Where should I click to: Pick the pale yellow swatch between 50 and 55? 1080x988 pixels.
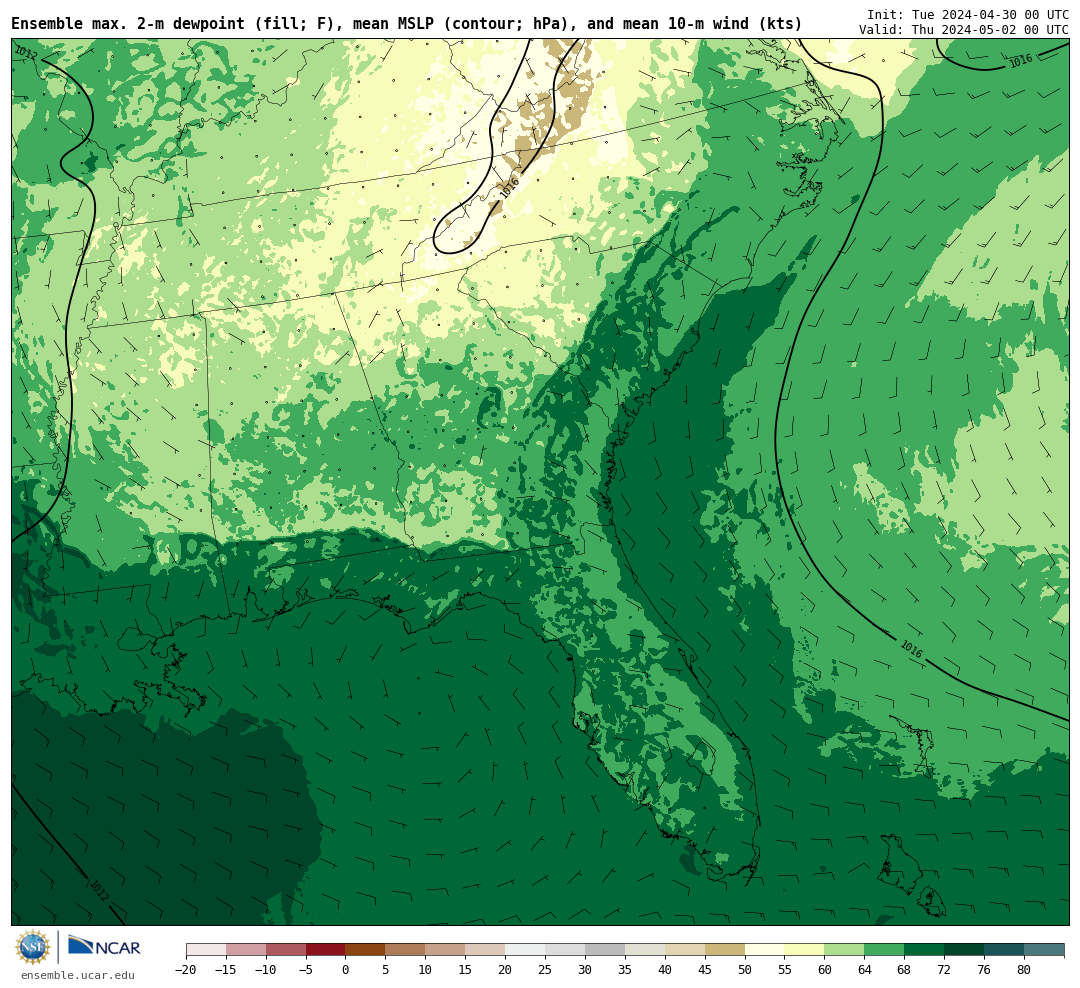[x=765, y=950]
